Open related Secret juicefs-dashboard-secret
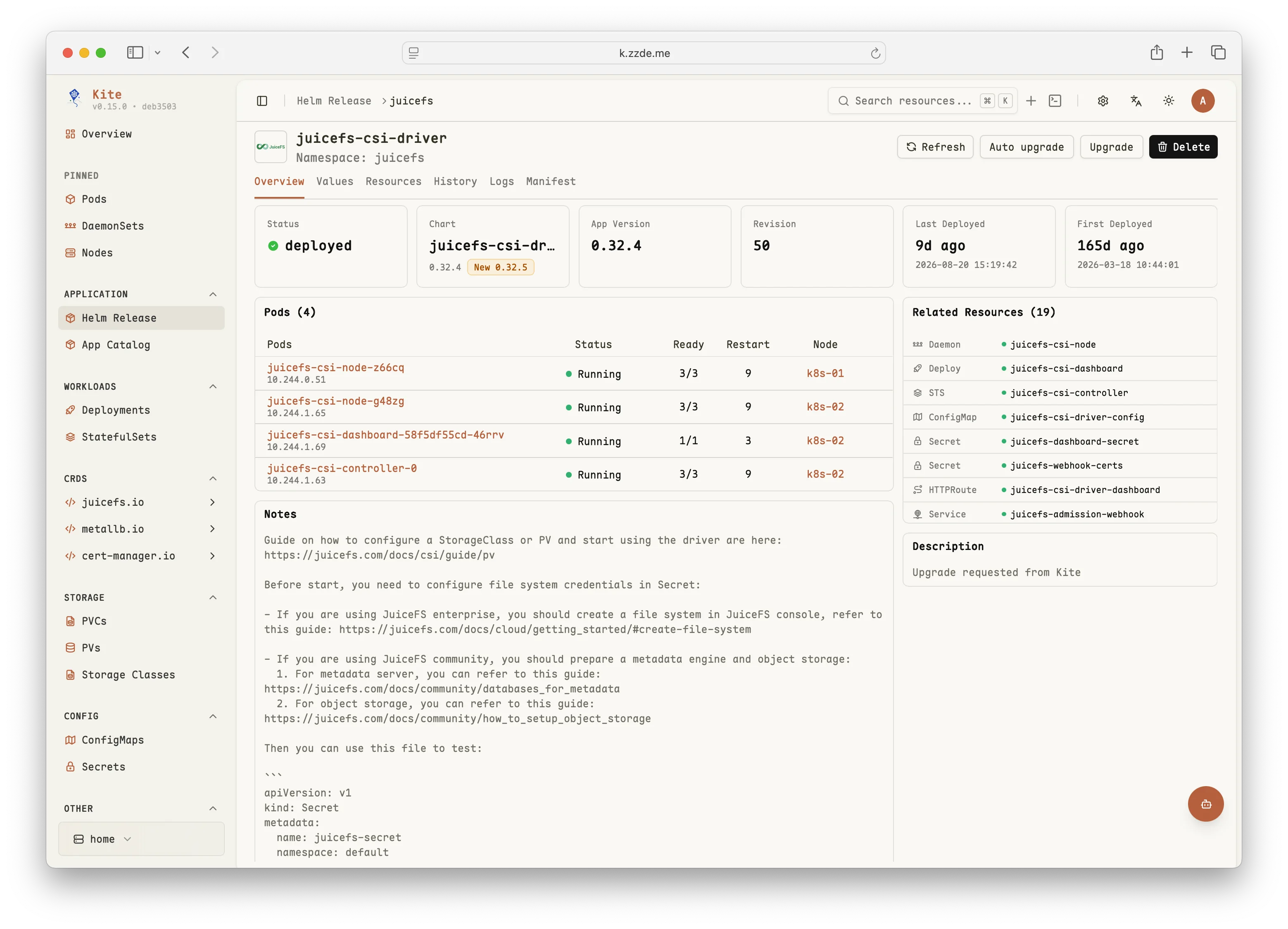 (1074, 441)
